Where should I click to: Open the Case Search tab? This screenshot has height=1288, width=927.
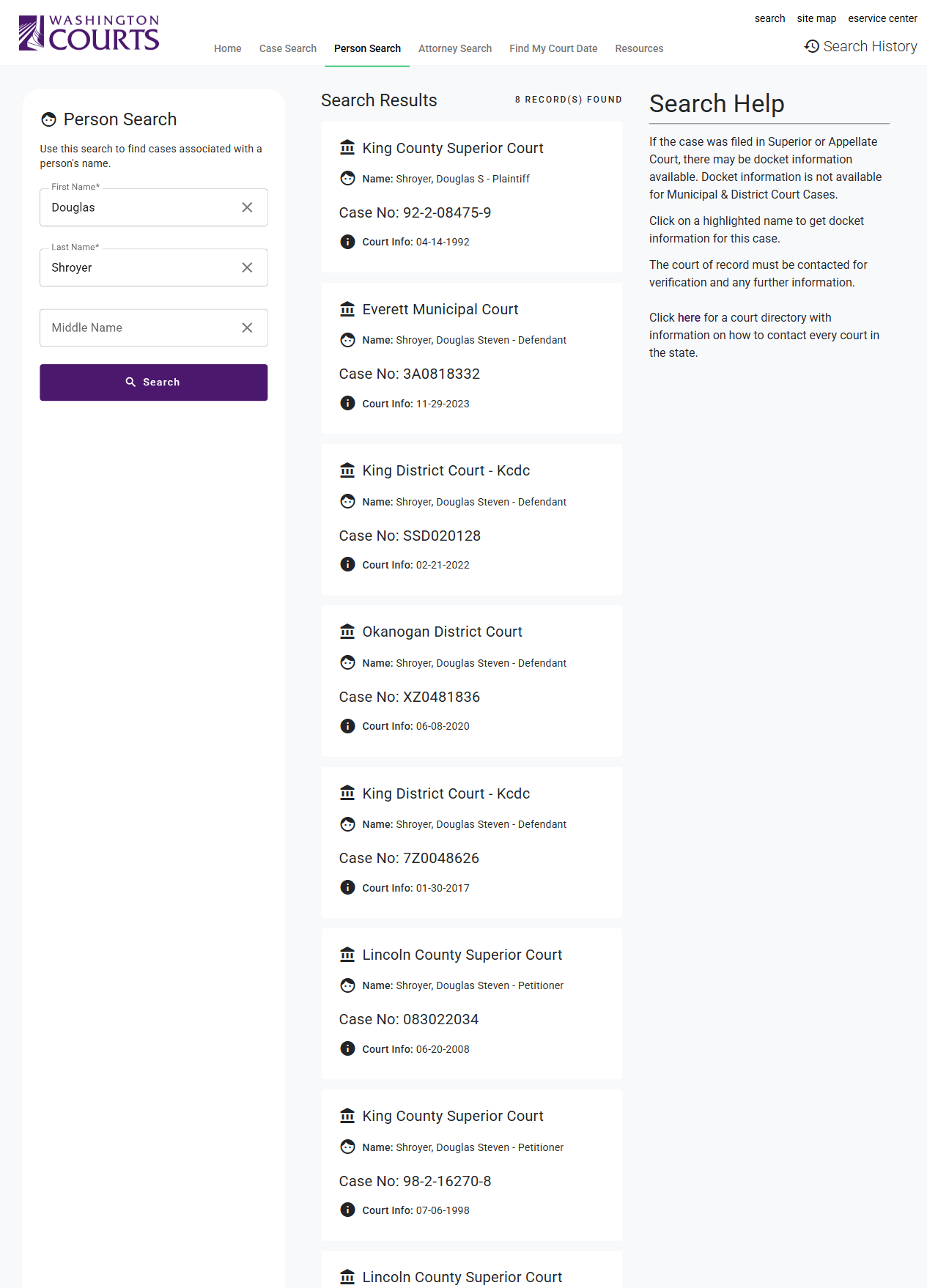[288, 48]
